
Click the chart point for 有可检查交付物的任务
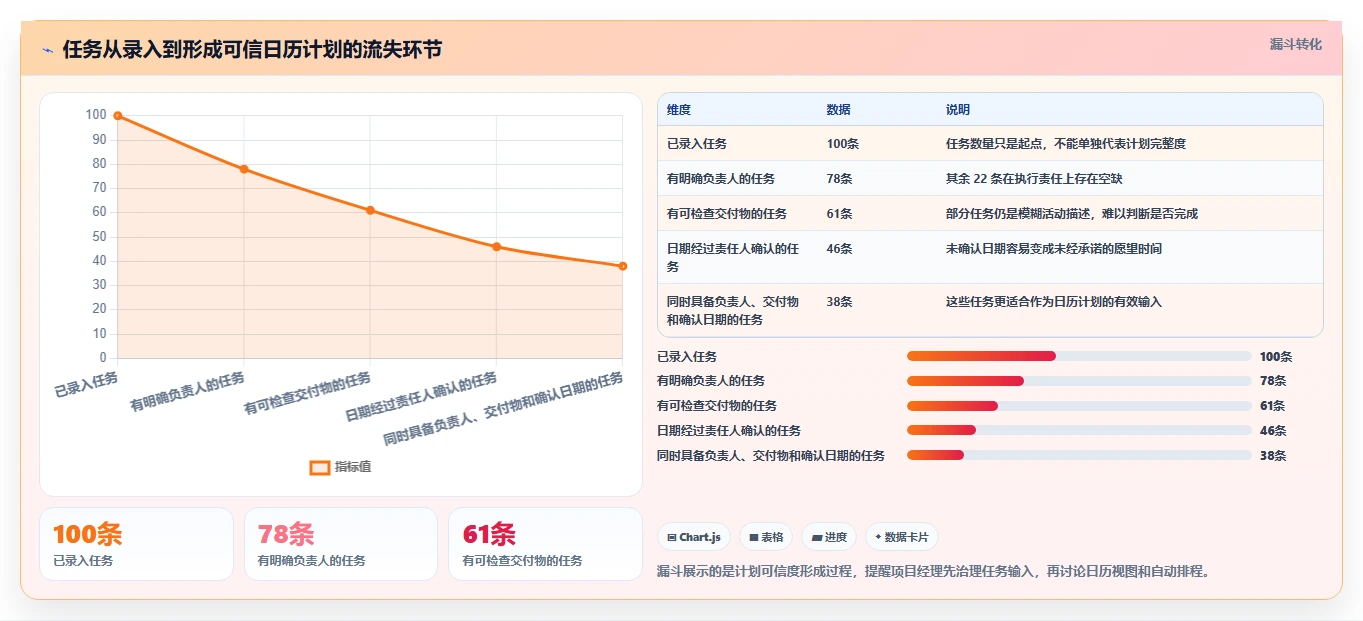click(370, 210)
